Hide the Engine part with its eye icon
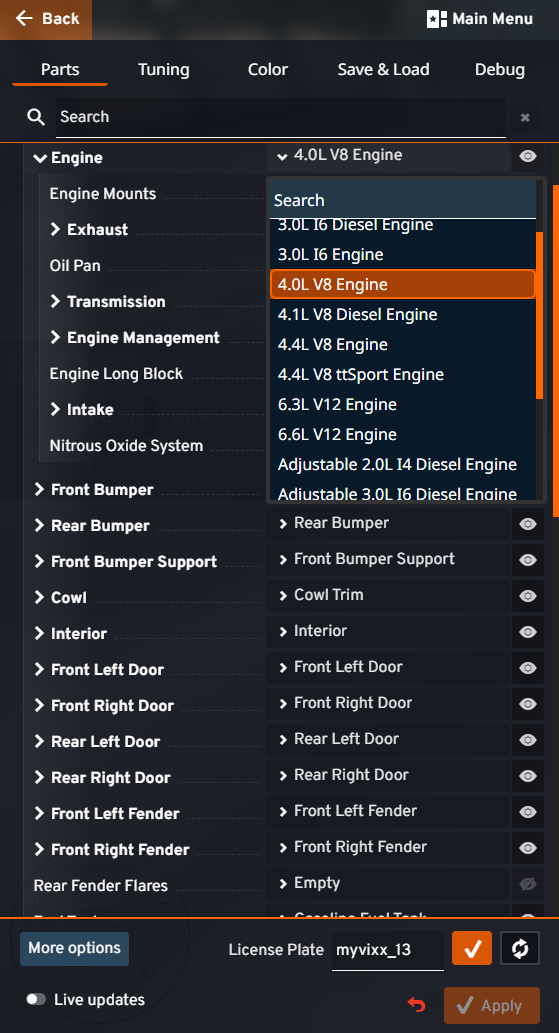Viewport: 559px width, 1033px height. point(527,156)
